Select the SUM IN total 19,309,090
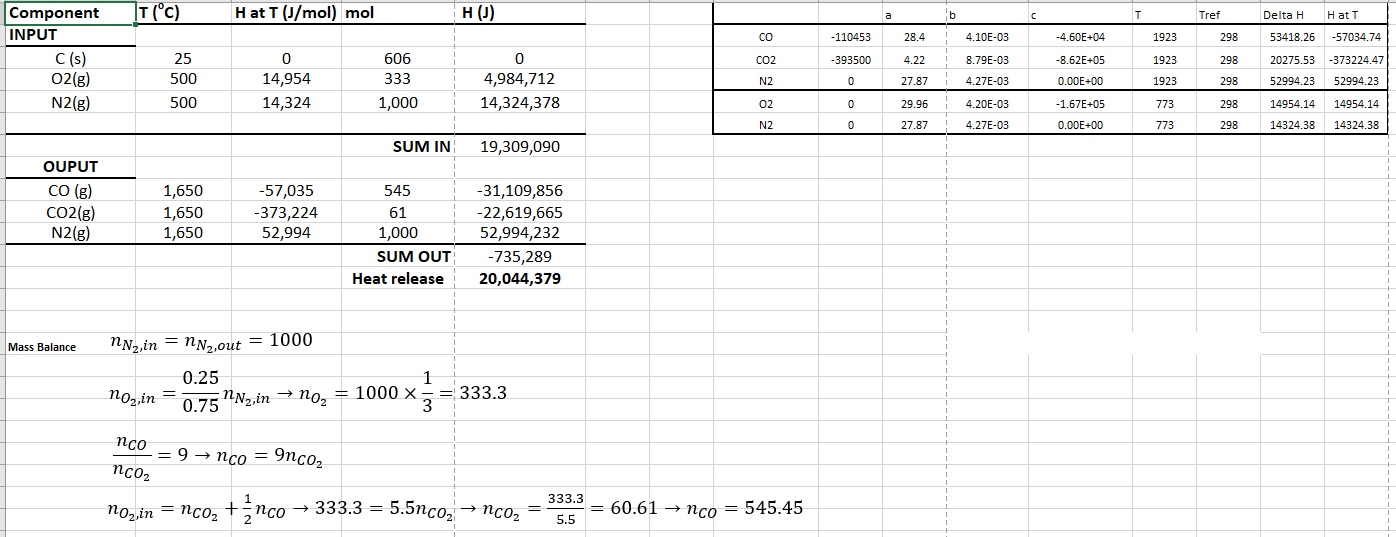This screenshot has width=1396, height=537. click(520, 146)
